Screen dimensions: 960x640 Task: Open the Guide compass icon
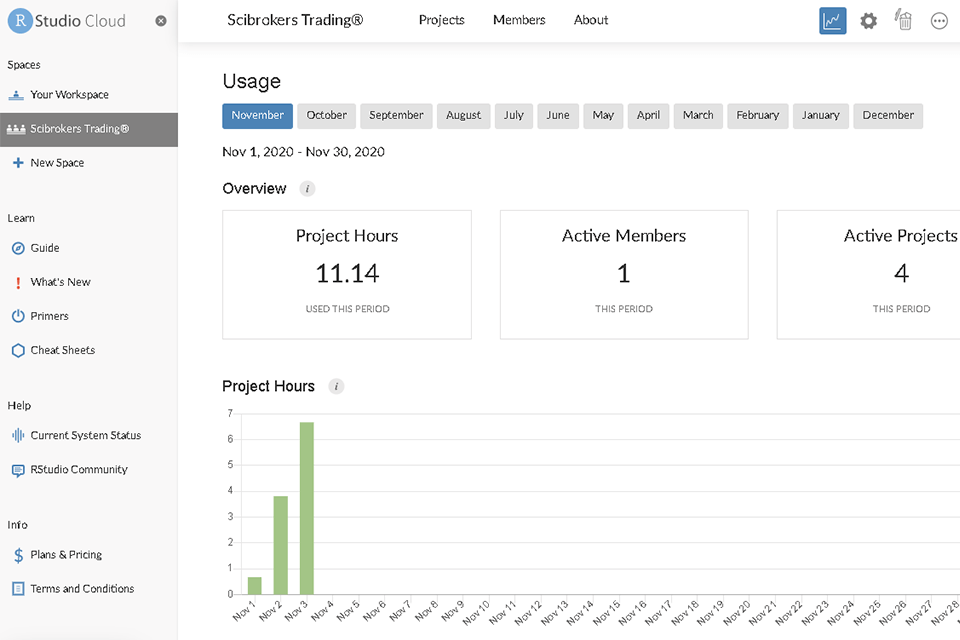pos(18,248)
